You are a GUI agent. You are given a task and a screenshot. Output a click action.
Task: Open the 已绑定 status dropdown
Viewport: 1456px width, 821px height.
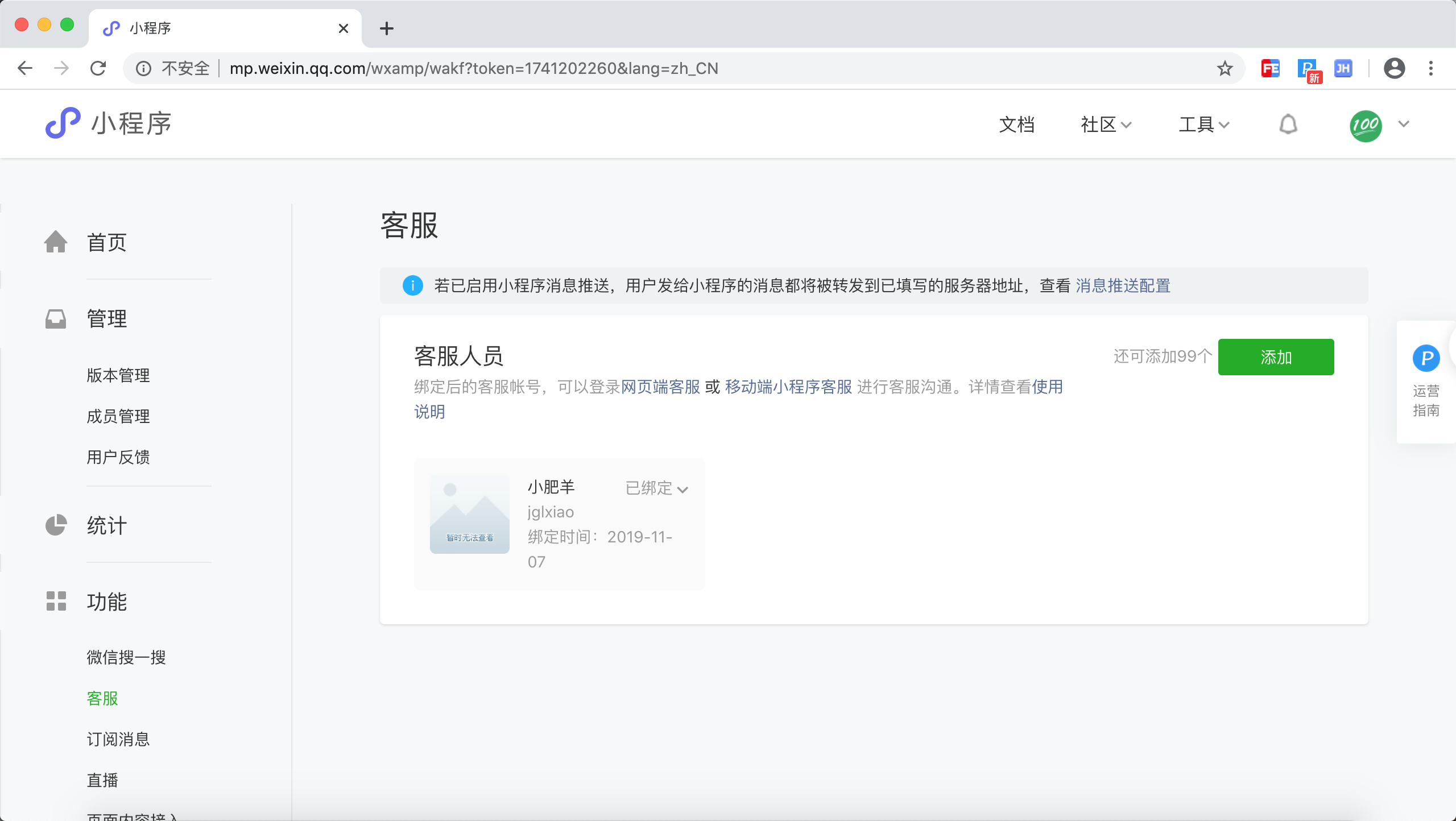(x=657, y=488)
